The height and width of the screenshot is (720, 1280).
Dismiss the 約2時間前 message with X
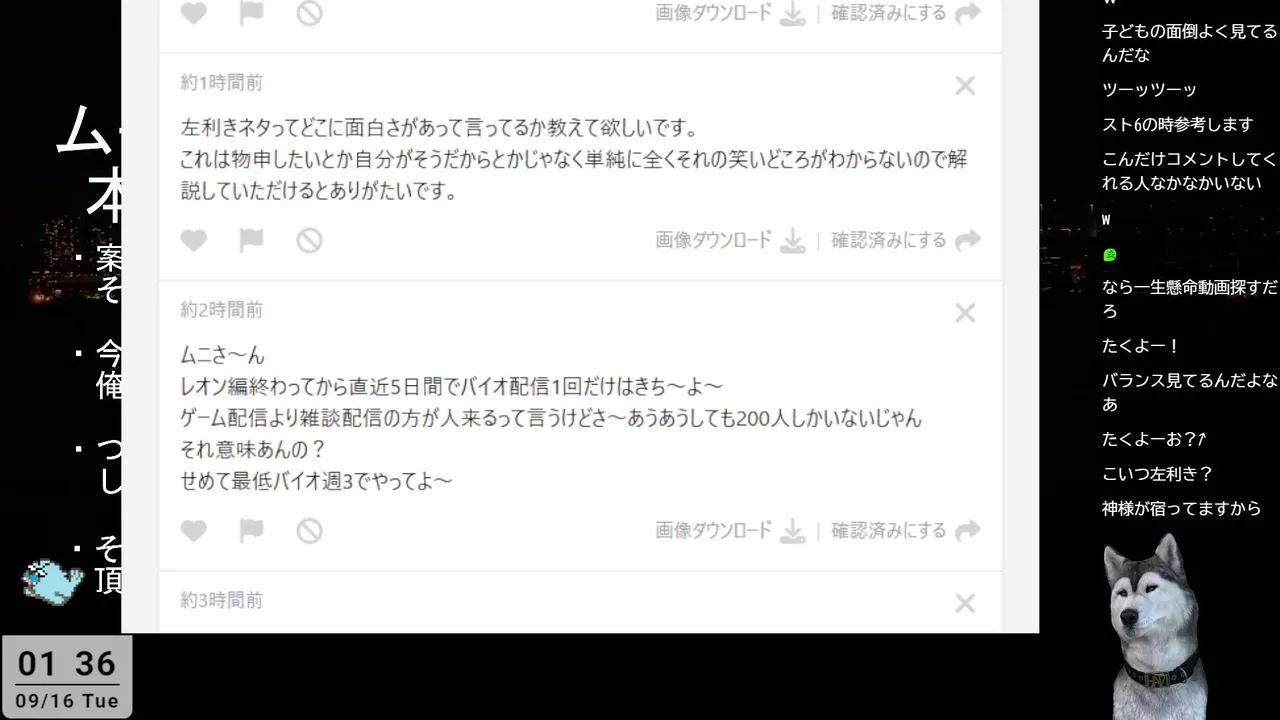tap(965, 314)
